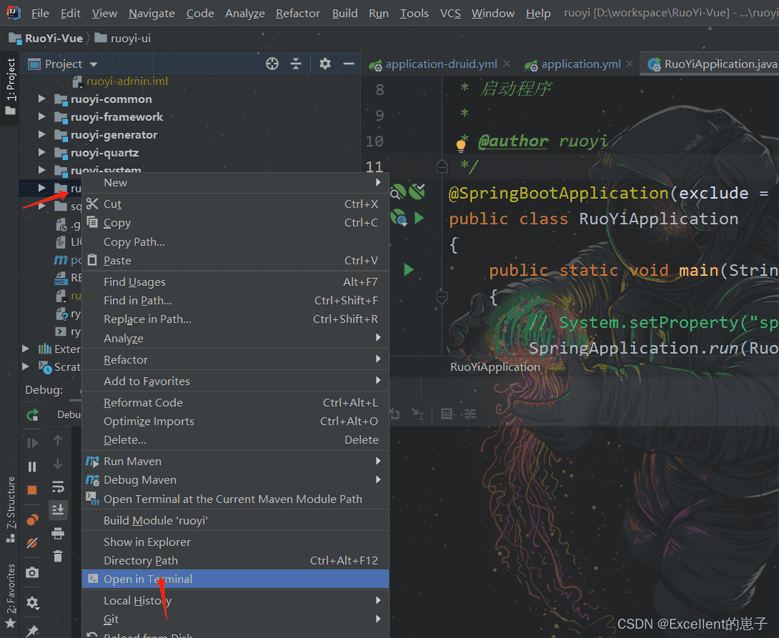Image resolution: width=779 pixels, height=638 pixels.
Task: Click the Paste clipboard icon in context menu
Action: pos(92,260)
